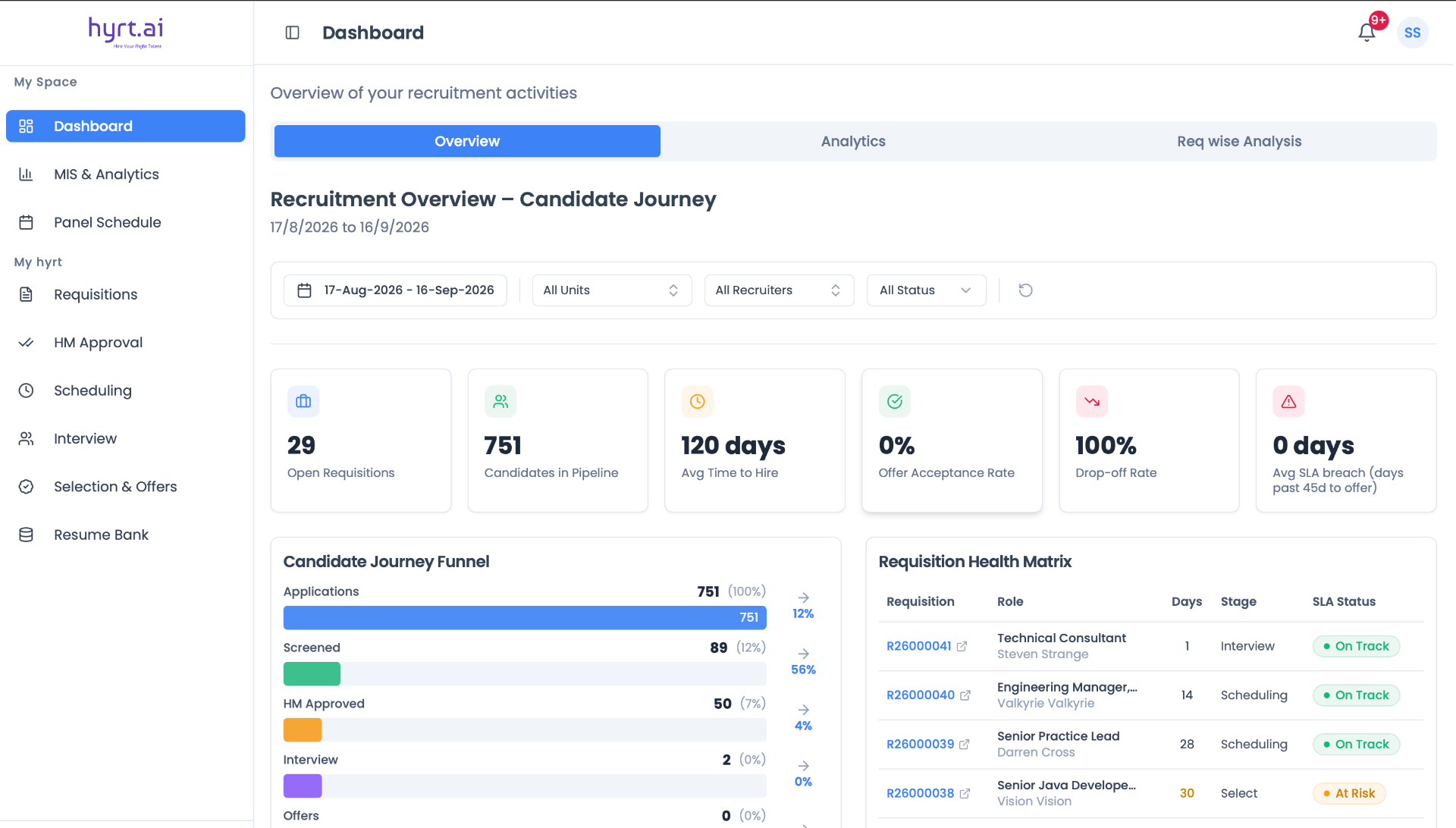Click the At Risk SLA status badge
1456x828 pixels.
coord(1349,793)
